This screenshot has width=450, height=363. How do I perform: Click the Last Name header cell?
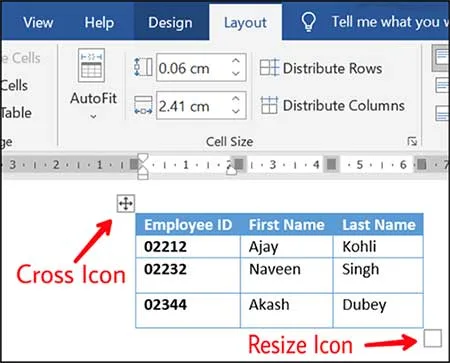pos(378,225)
